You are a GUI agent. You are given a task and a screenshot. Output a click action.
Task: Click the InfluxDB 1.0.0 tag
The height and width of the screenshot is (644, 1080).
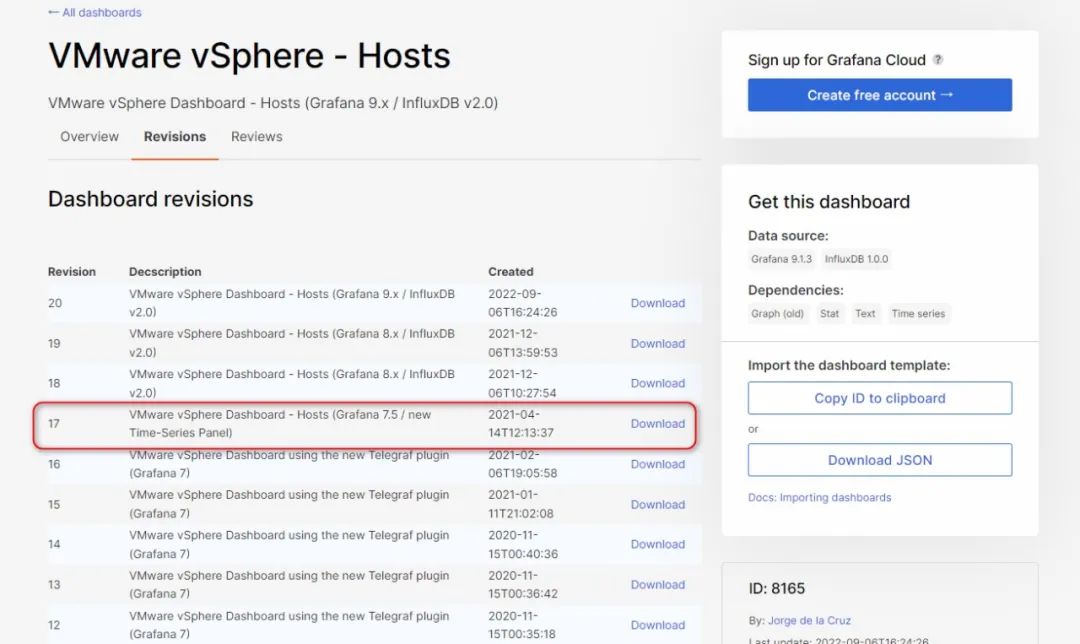(856, 259)
